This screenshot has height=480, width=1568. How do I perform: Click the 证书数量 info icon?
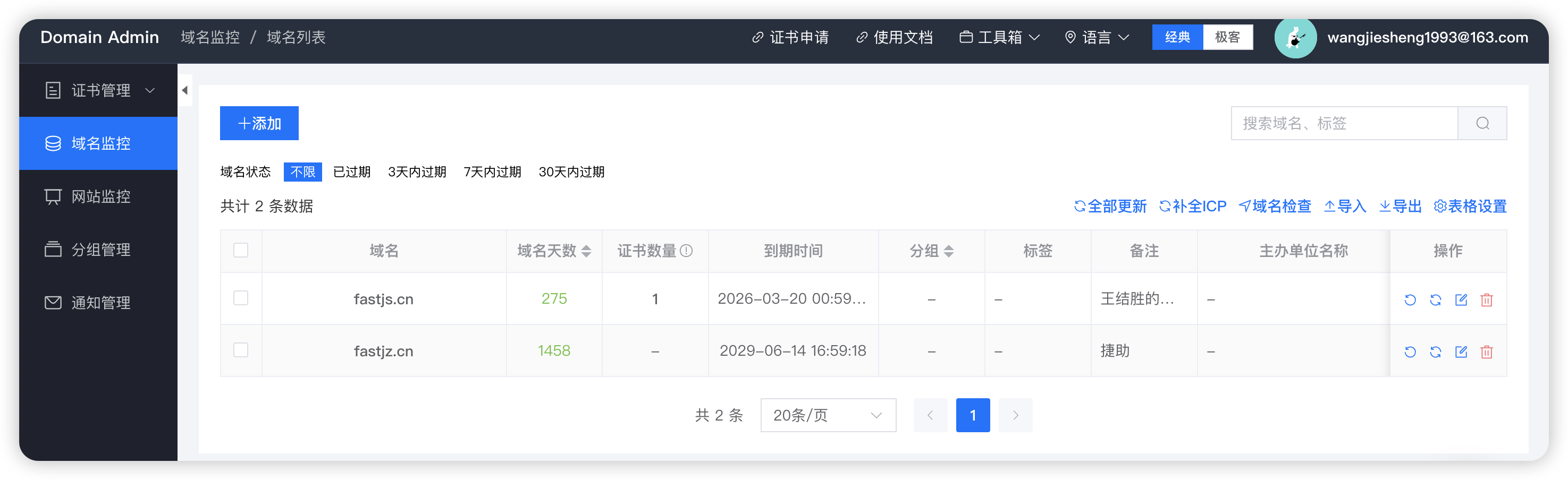tap(686, 251)
